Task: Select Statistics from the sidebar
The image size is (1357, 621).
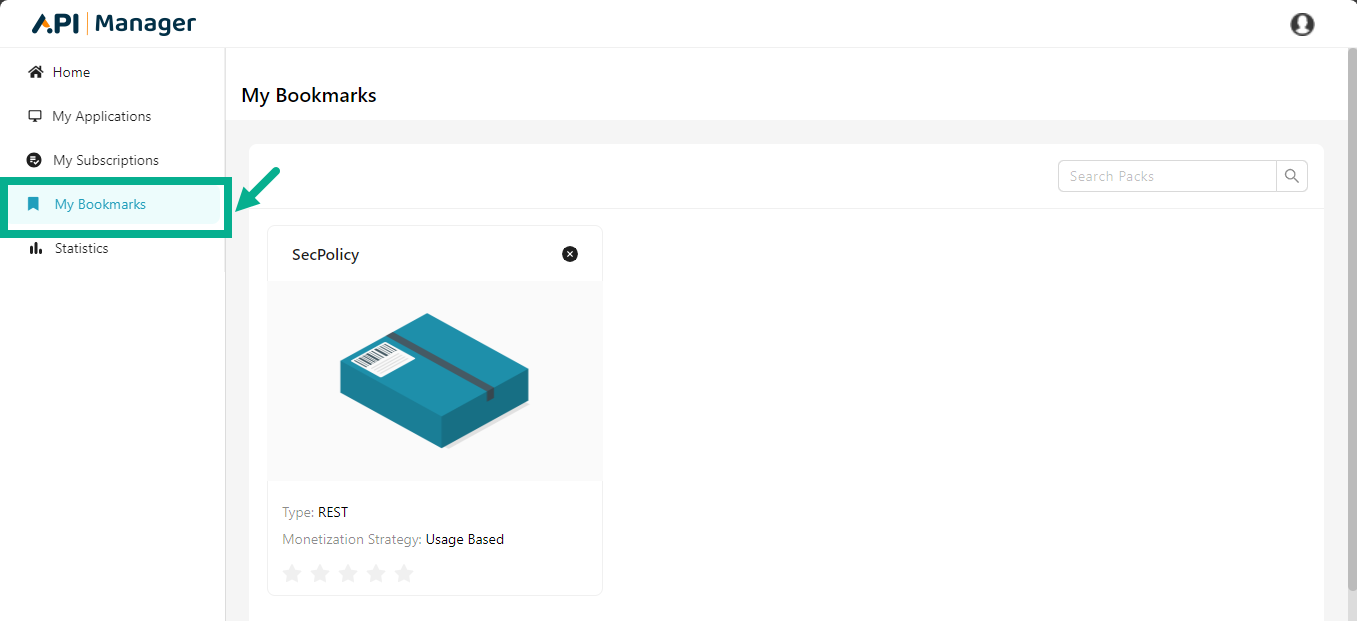Action: 81,248
